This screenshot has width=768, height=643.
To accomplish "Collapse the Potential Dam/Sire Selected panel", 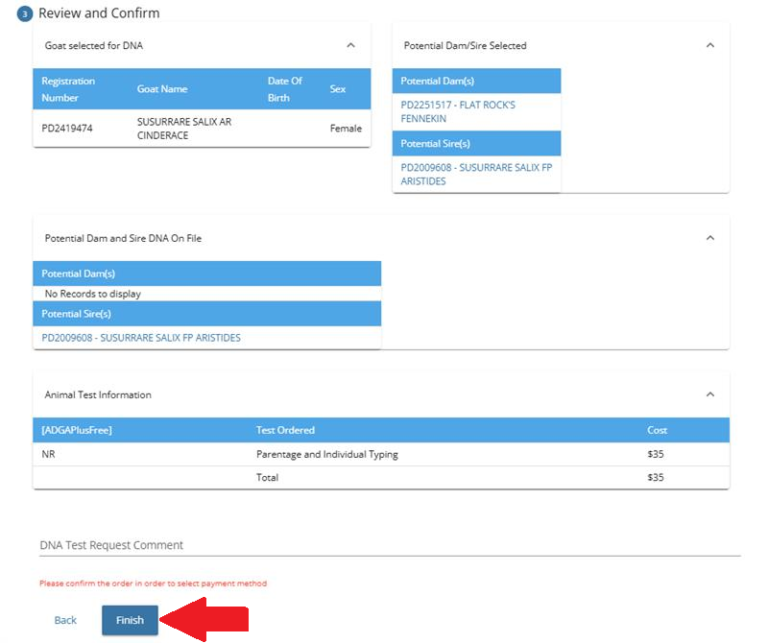I will pos(709,45).
